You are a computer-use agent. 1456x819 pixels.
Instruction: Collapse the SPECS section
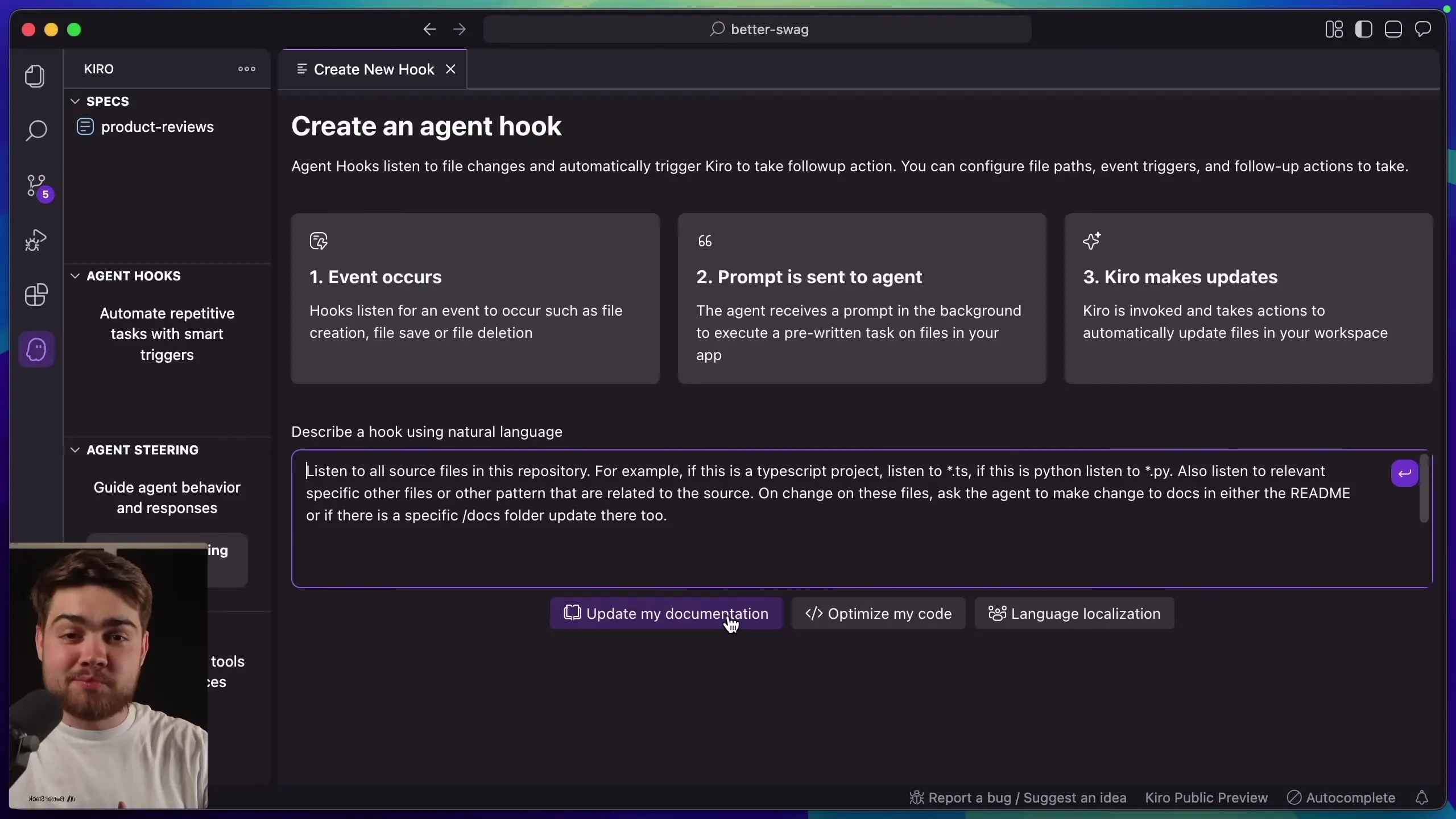click(75, 101)
